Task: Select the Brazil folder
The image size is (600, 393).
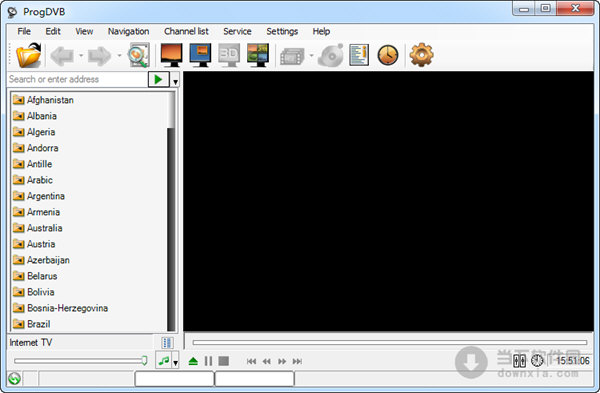Action: click(31, 324)
